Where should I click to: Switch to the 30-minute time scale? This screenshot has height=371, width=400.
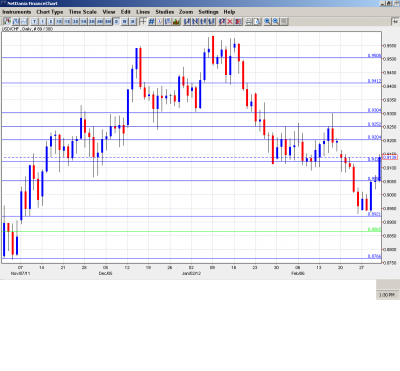point(75,22)
